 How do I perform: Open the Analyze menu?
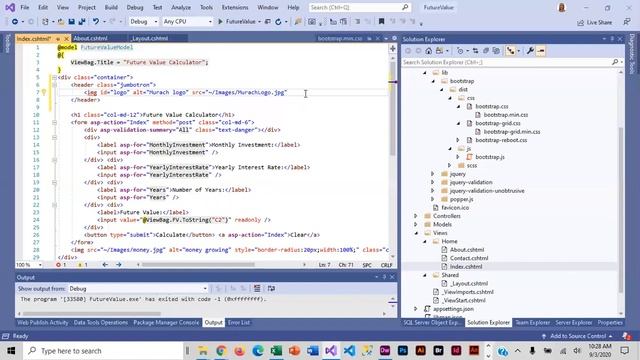click(x=181, y=7)
